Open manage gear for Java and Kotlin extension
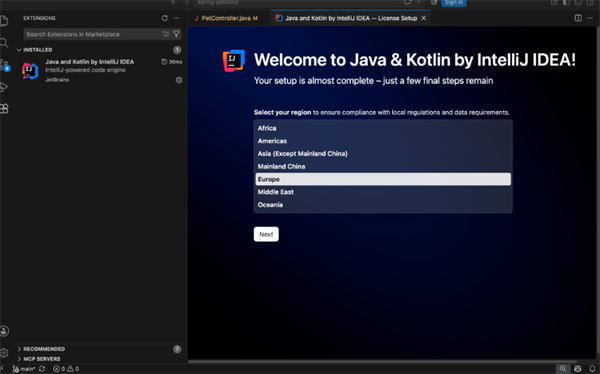Image resolution: width=600 pixels, height=374 pixels. pos(179,80)
